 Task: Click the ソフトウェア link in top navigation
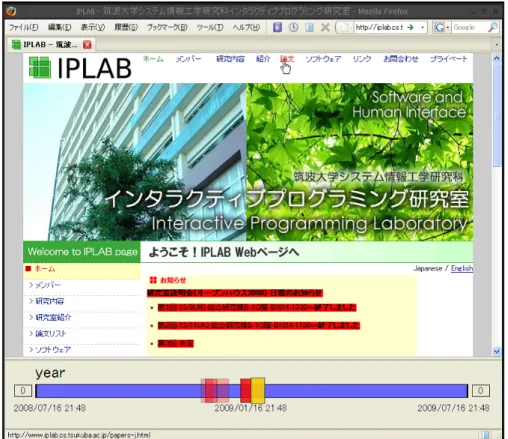[323, 59]
